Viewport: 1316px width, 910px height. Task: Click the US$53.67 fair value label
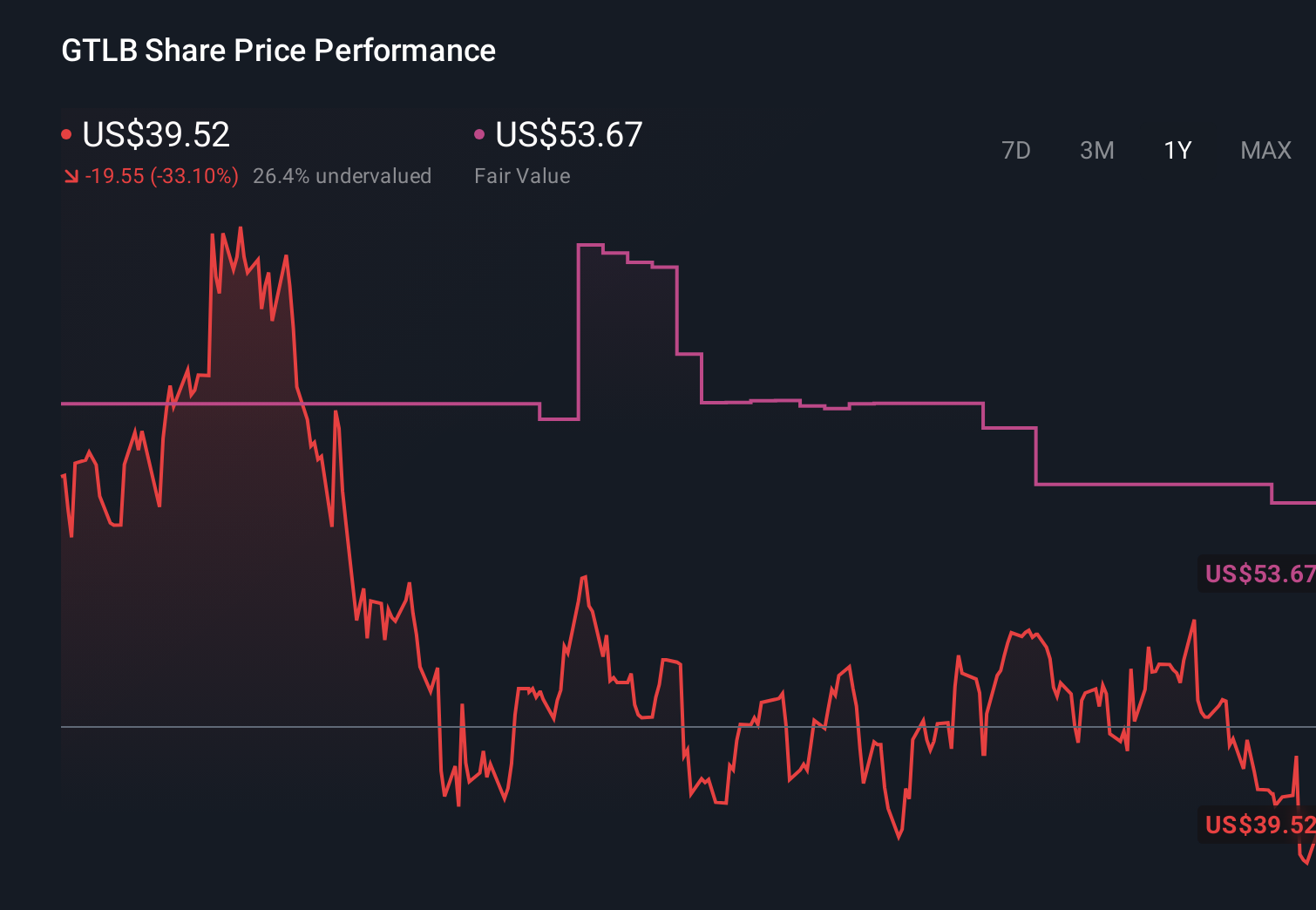pyautogui.click(x=567, y=135)
